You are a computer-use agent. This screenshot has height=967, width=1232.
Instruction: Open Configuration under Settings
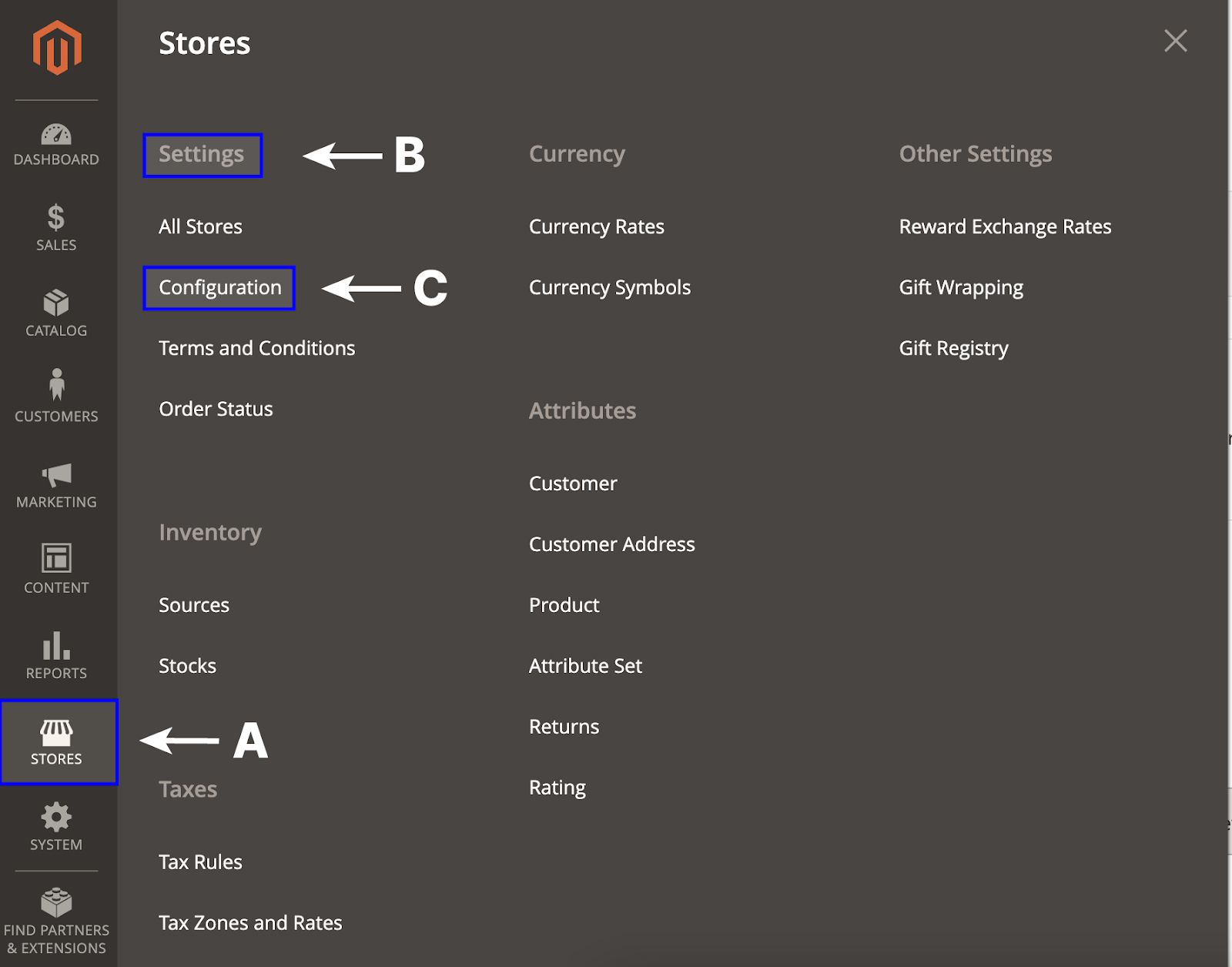(x=220, y=288)
